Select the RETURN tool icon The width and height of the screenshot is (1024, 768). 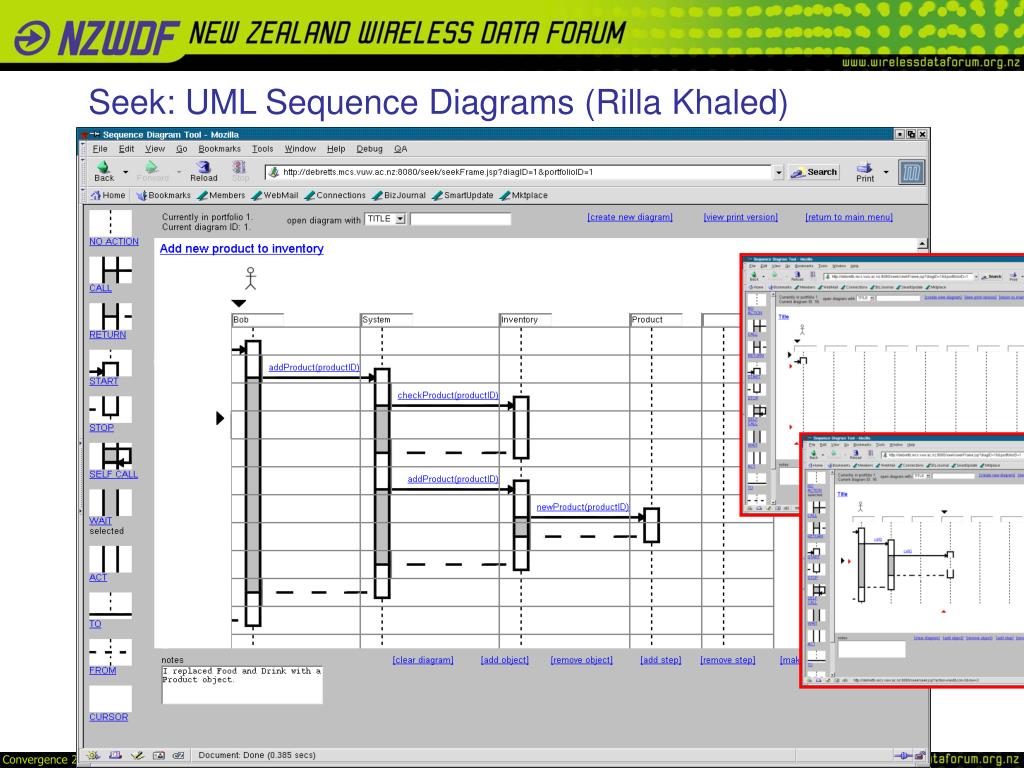(110, 316)
